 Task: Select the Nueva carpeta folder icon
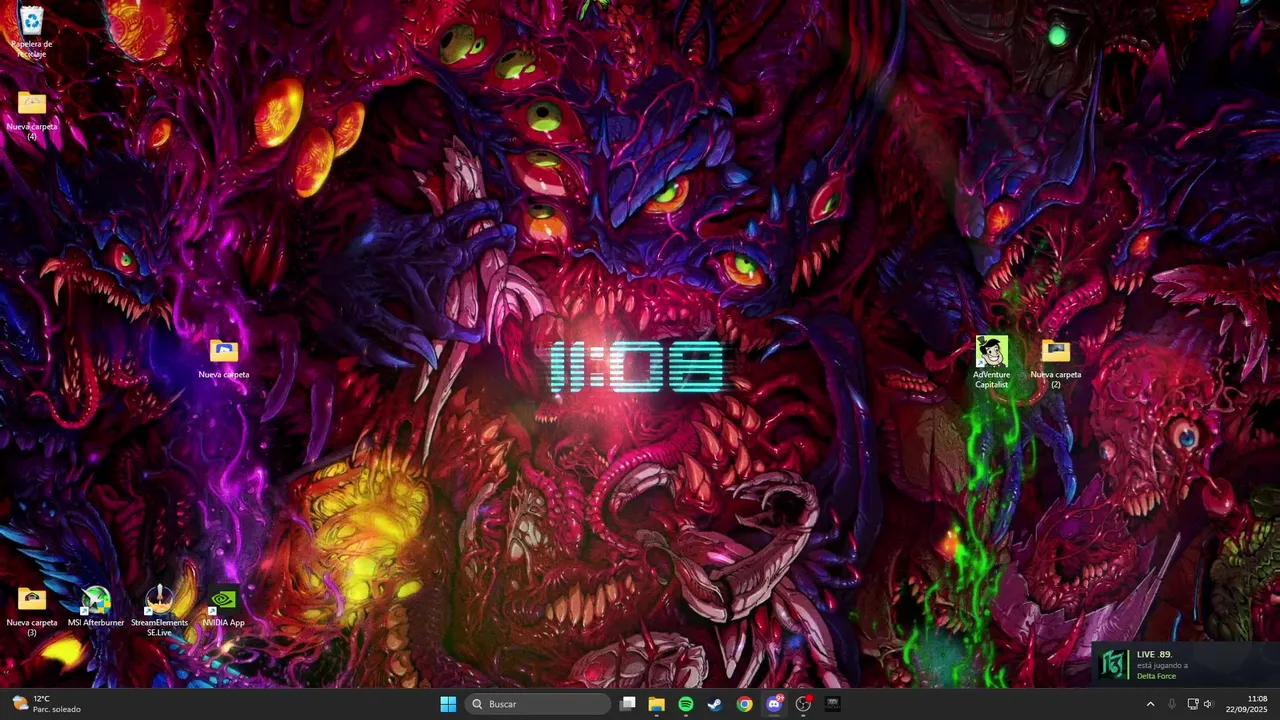[x=224, y=359]
